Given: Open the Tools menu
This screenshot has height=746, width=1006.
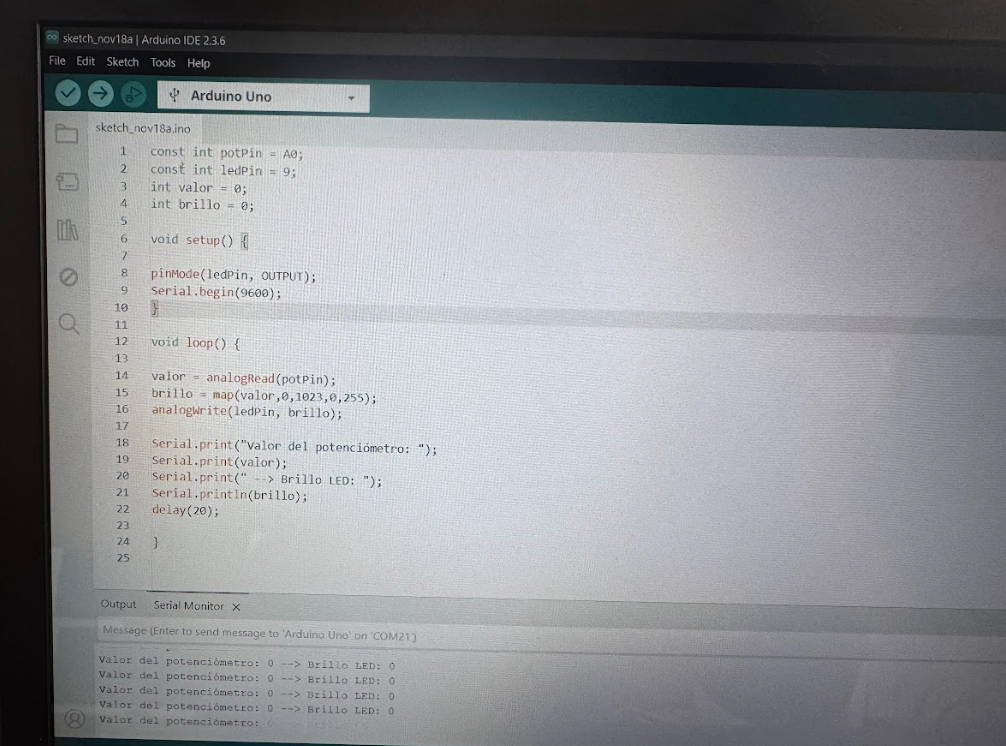Looking at the screenshot, I should 163,63.
